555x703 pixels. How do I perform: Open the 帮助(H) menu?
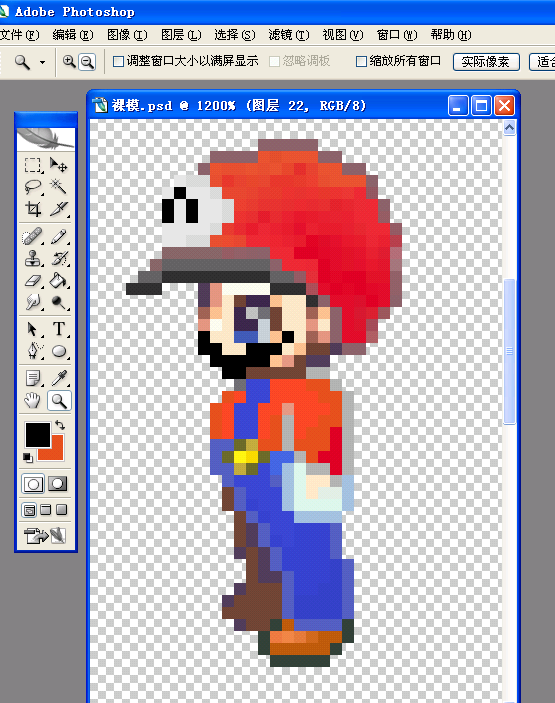click(x=451, y=35)
